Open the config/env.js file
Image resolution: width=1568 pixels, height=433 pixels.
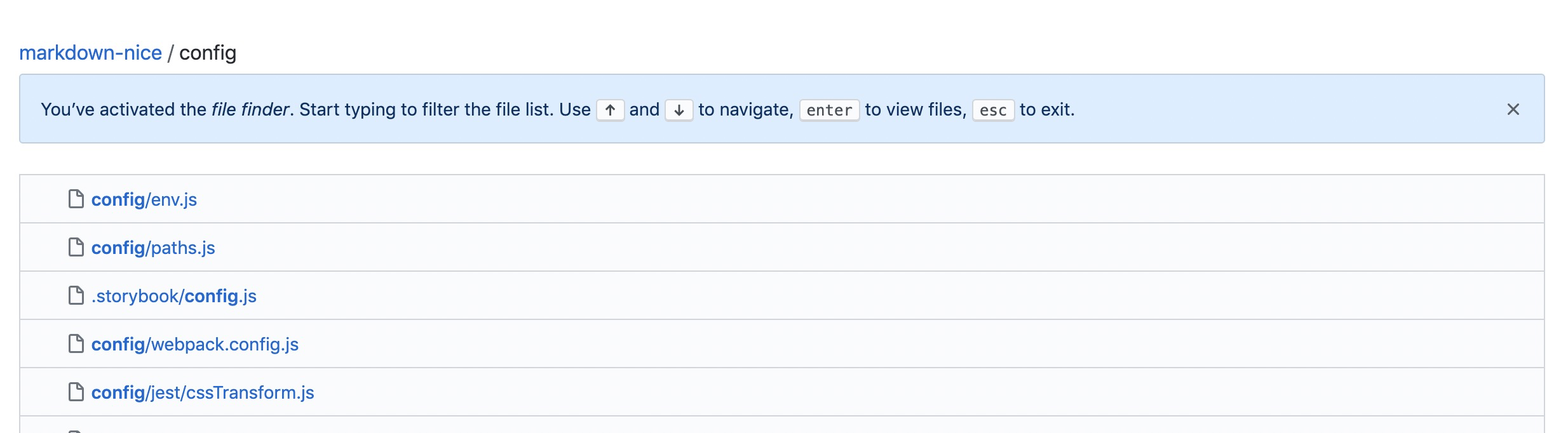click(x=144, y=199)
